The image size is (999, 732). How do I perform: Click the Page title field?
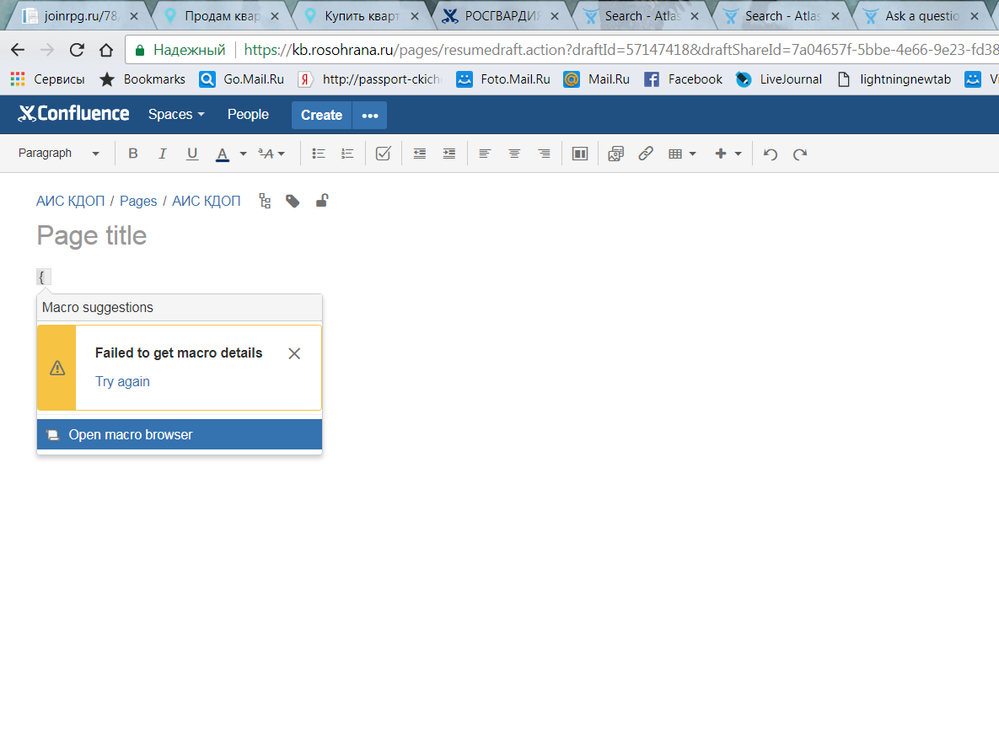[92, 236]
